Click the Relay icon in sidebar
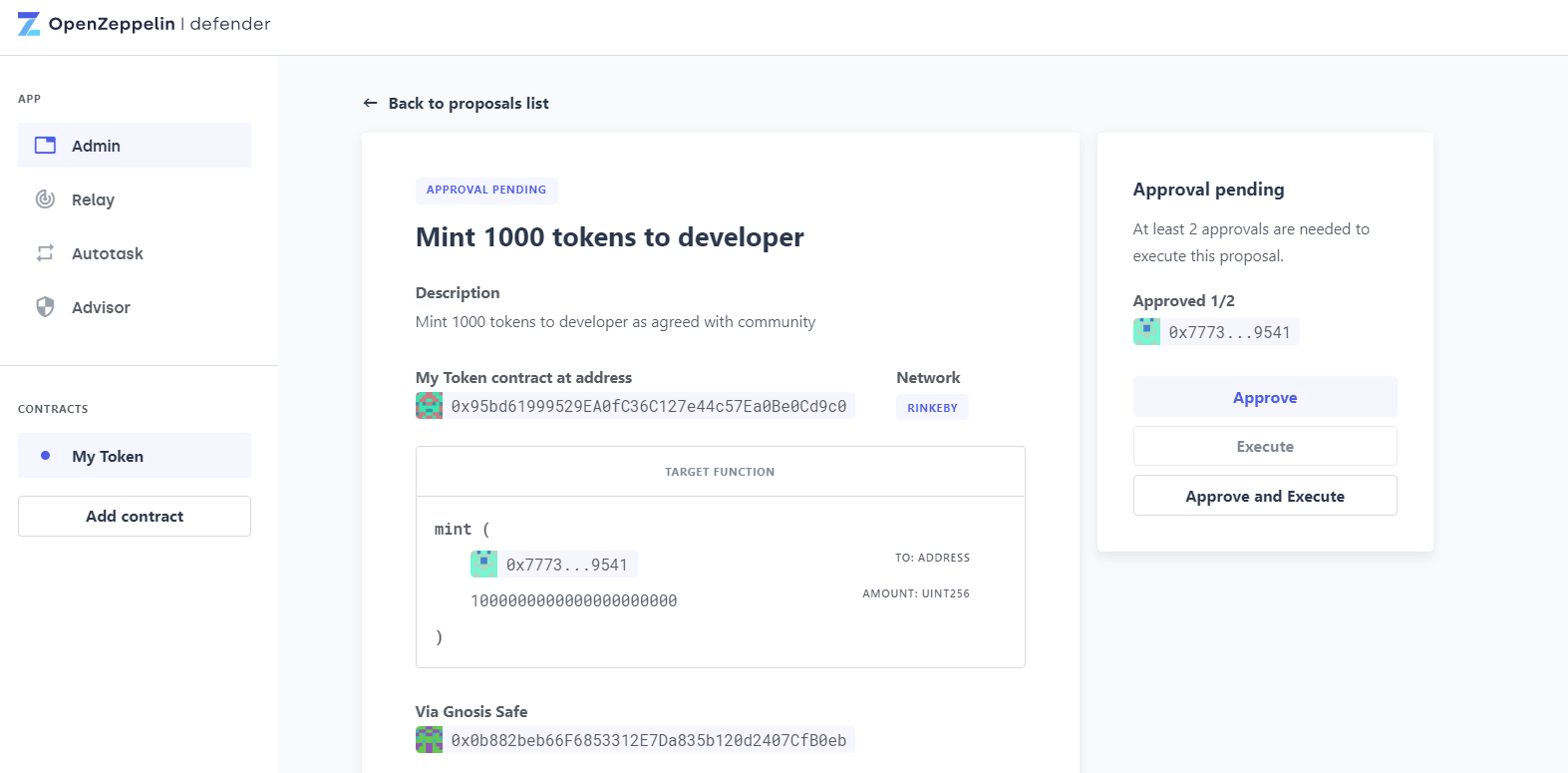1568x773 pixels. pyautogui.click(x=45, y=199)
